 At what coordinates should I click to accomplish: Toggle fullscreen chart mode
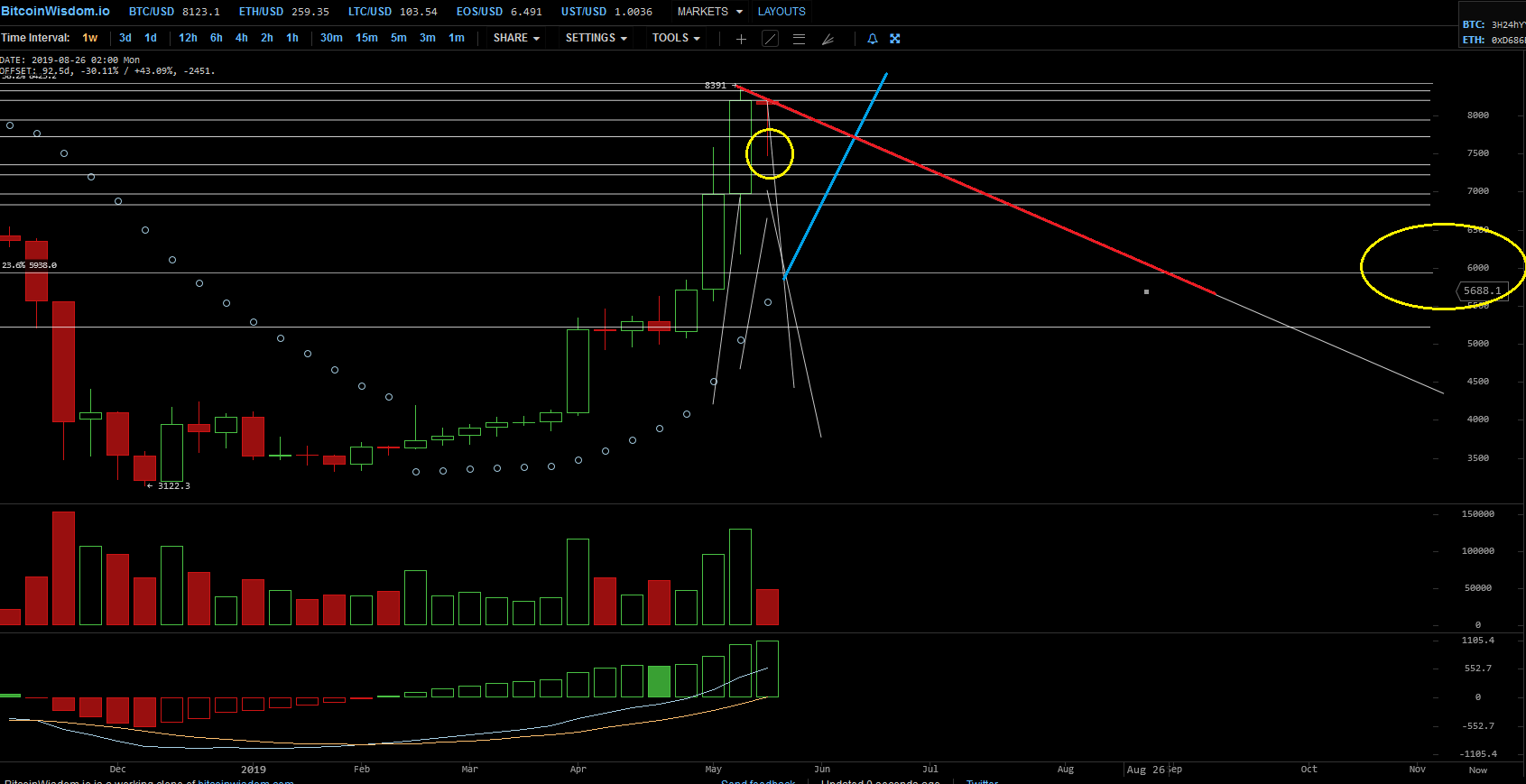(895, 39)
